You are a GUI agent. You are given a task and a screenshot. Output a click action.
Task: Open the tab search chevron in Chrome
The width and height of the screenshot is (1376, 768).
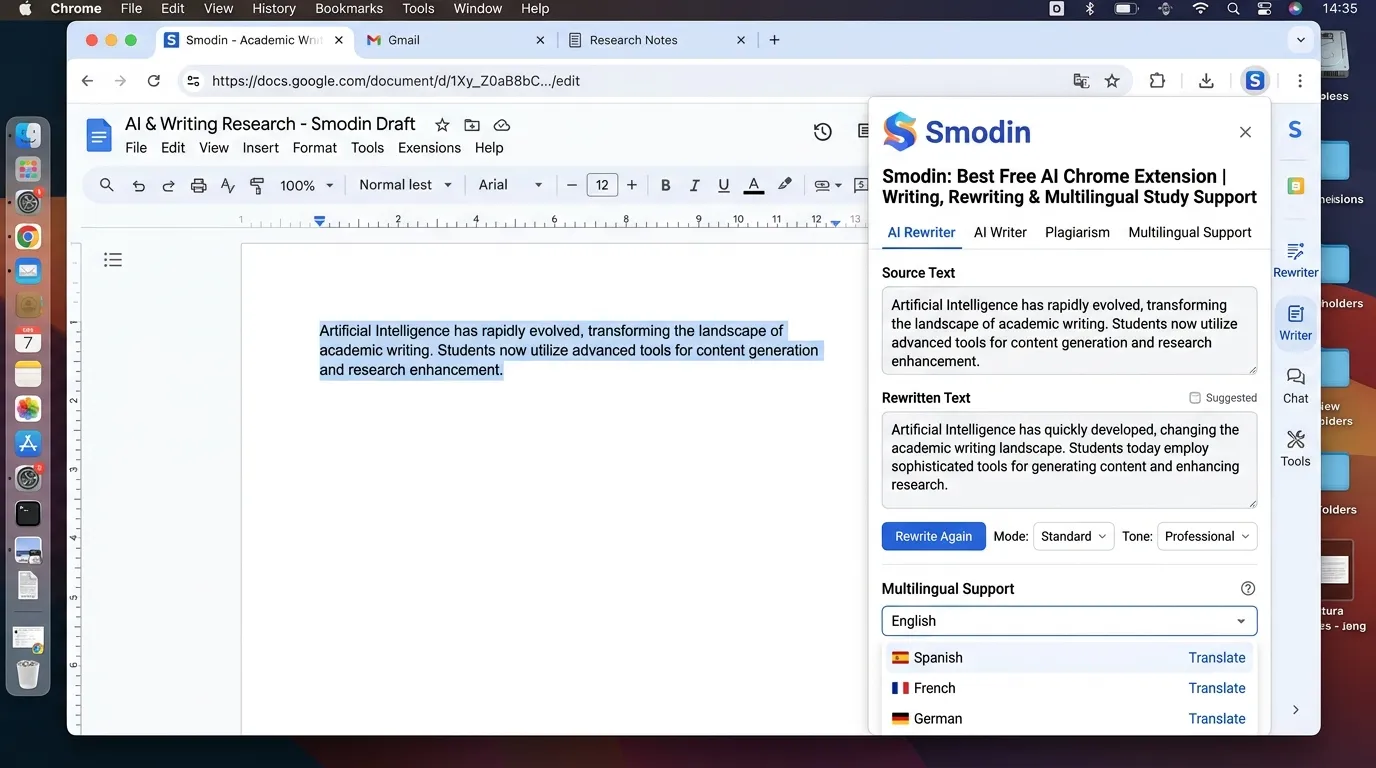(1300, 40)
